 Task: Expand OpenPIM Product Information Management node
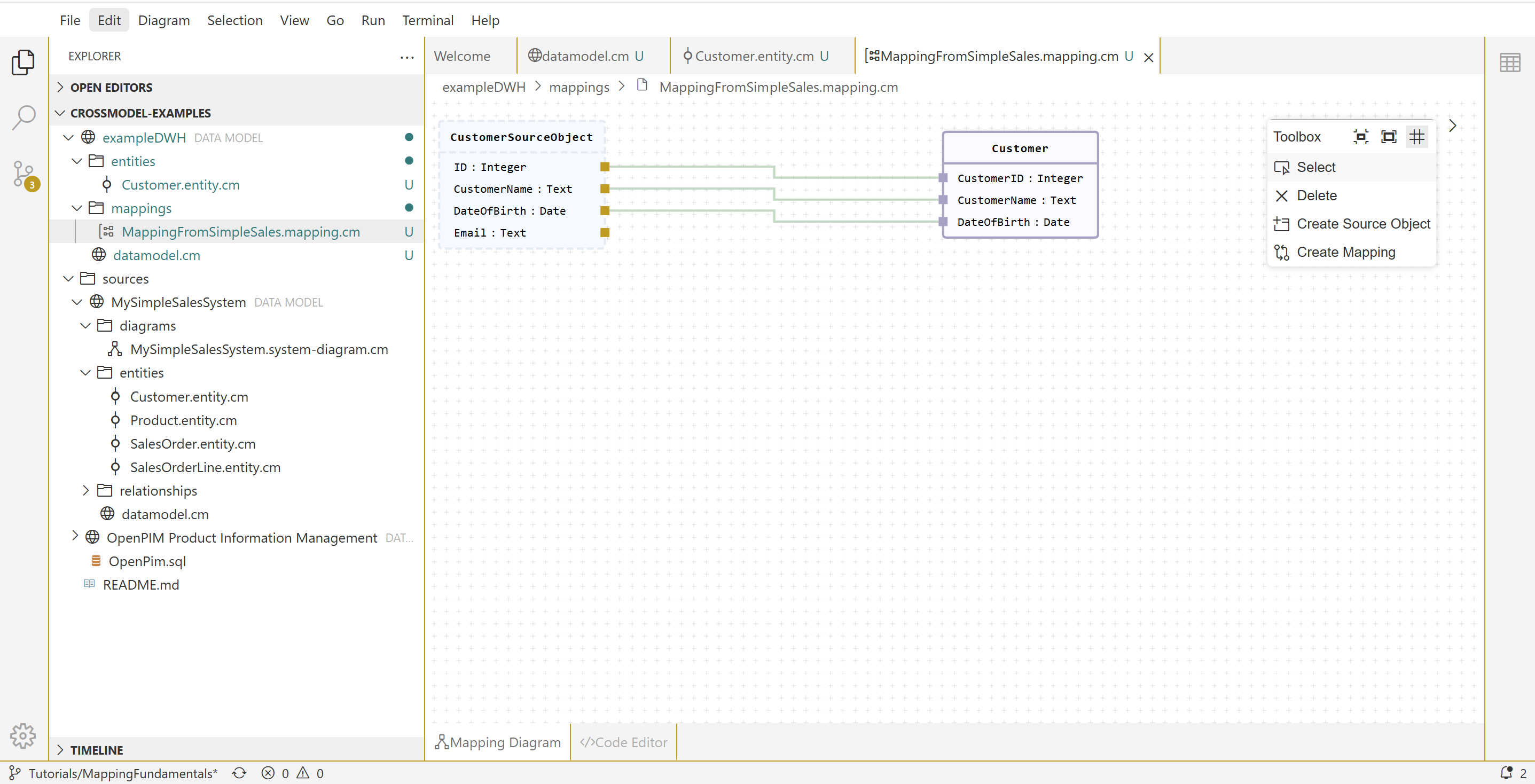(x=75, y=536)
